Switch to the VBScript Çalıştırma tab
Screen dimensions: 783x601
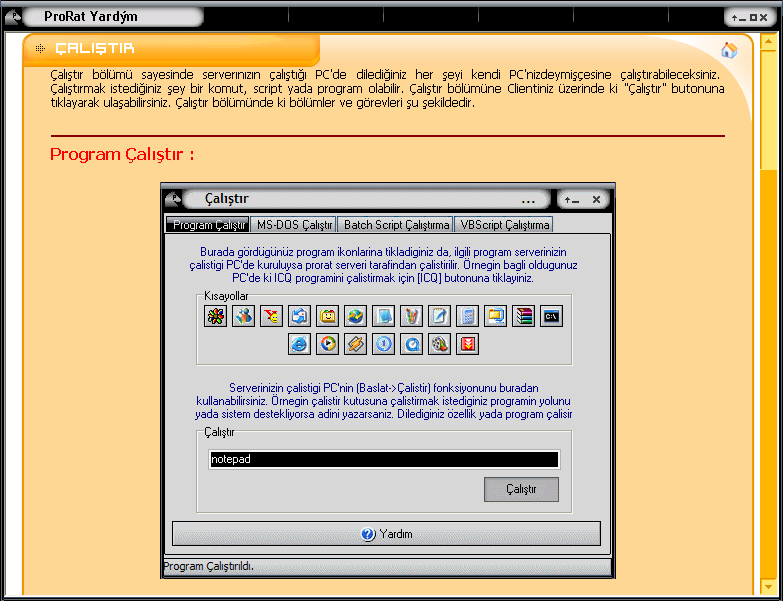coord(504,225)
